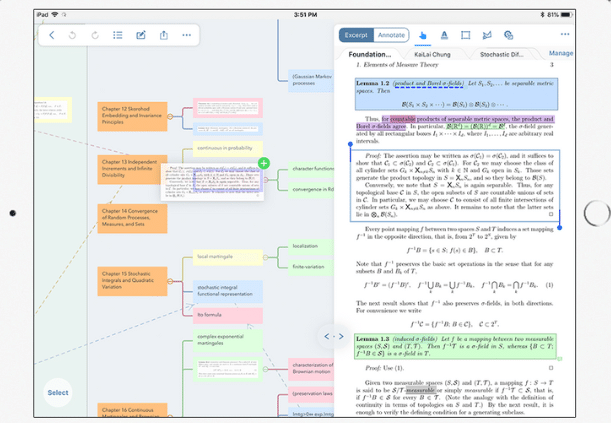Open the outline list view icon
Image resolution: width=611 pixels, height=423 pixels.
[x=118, y=35]
